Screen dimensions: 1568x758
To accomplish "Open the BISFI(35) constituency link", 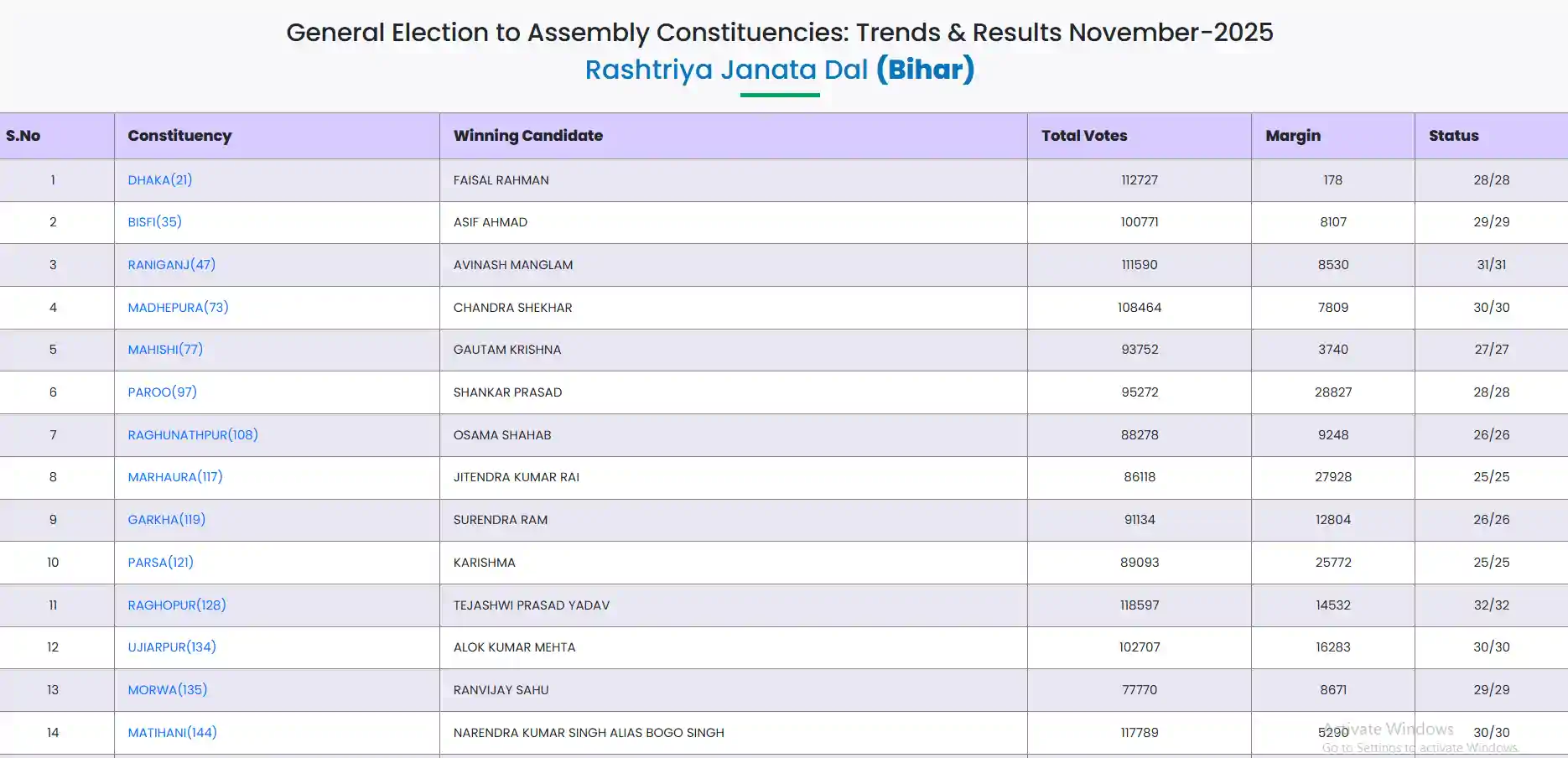I will [x=154, y=221].
